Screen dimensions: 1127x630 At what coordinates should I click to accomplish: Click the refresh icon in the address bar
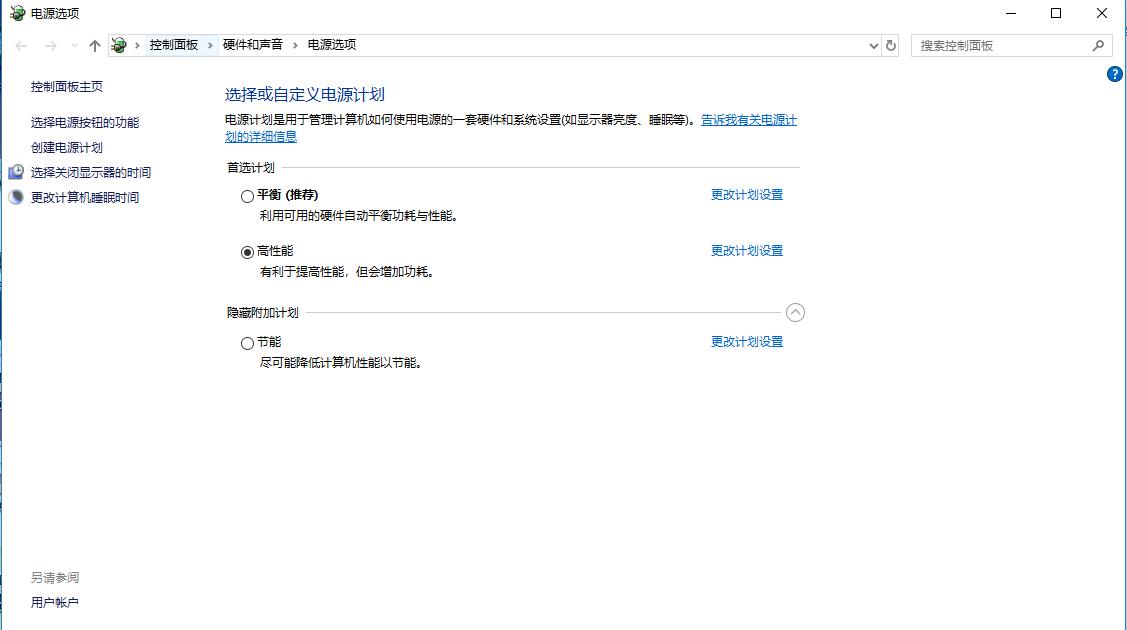[x=890, y=45]
